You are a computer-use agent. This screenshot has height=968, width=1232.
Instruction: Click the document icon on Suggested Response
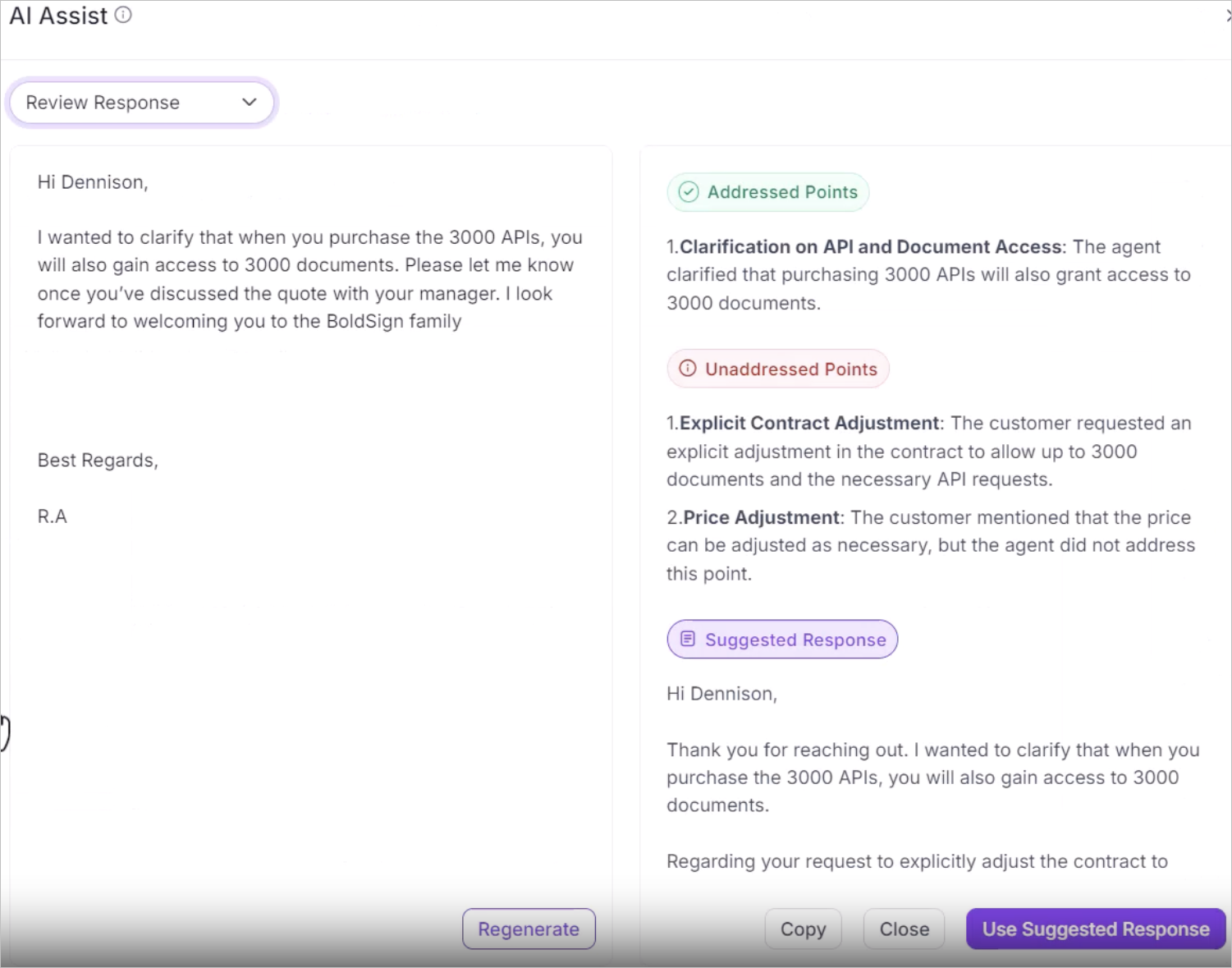click(x=688, y=639)
